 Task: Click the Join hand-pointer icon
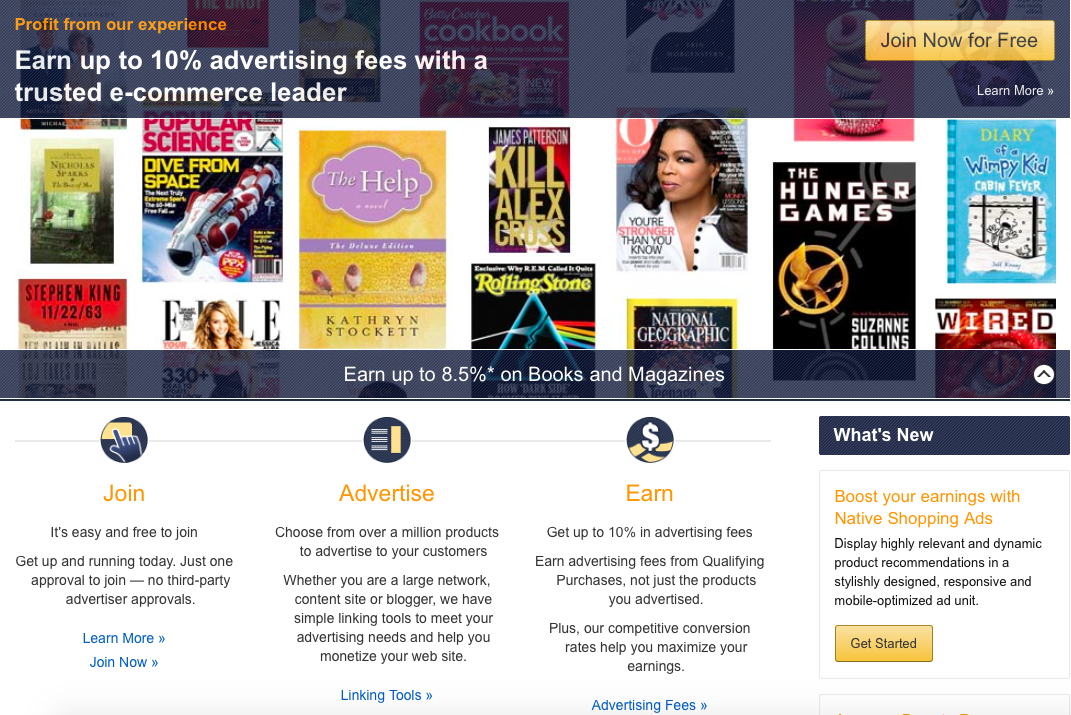click(124, 440)
